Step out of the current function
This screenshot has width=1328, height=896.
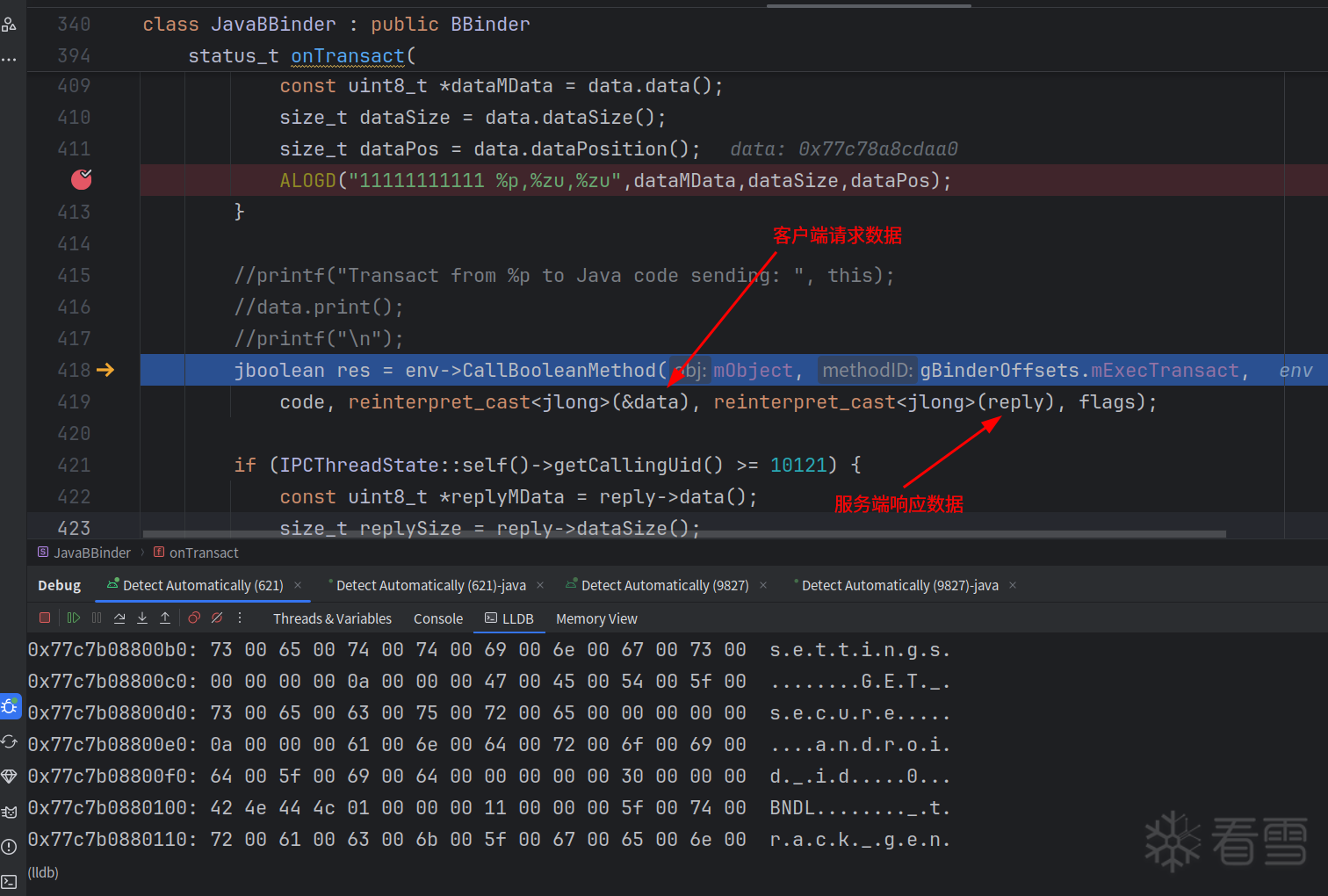pos(165,618)
